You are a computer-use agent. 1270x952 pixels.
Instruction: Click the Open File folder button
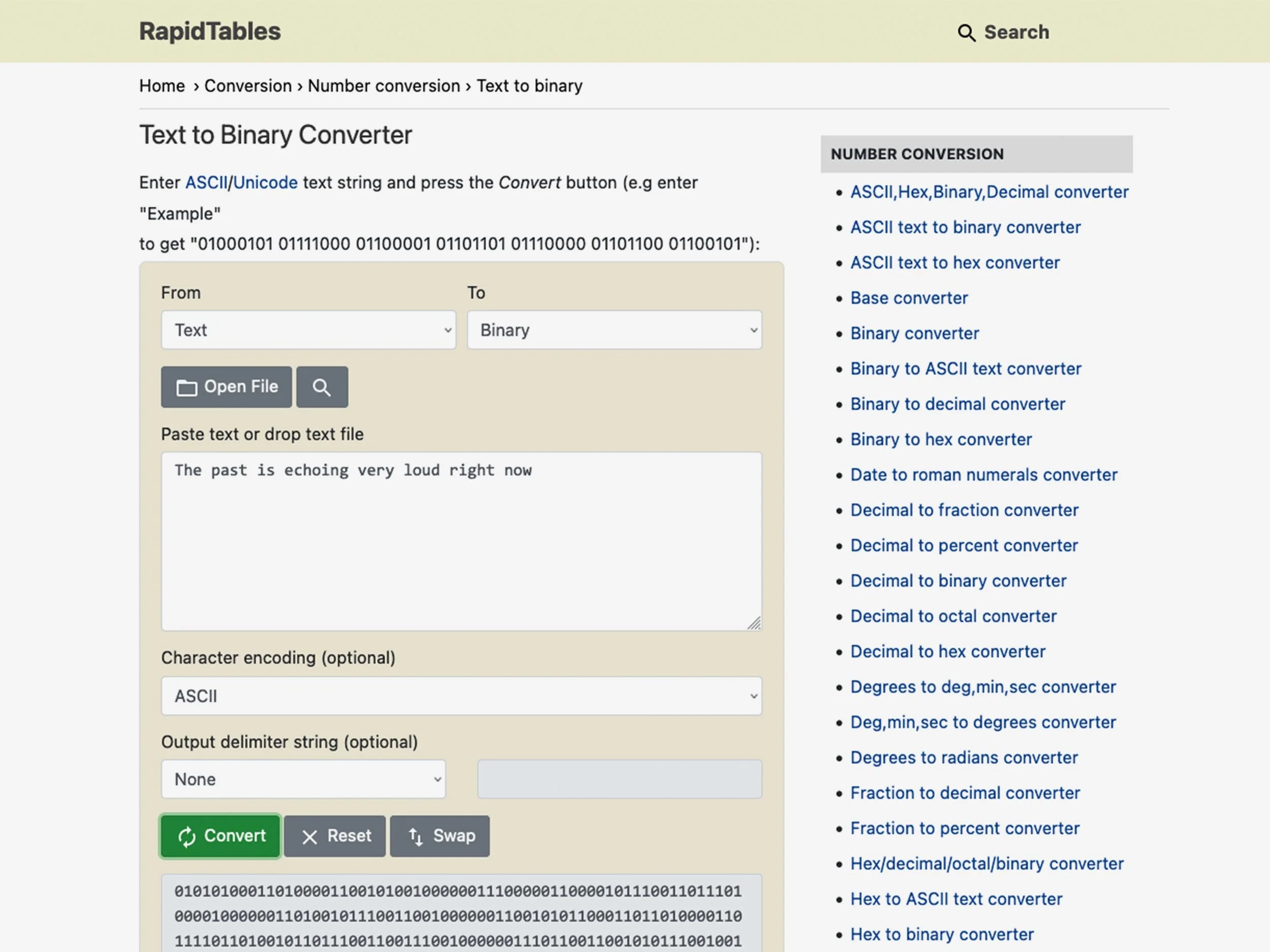[226, 387]
